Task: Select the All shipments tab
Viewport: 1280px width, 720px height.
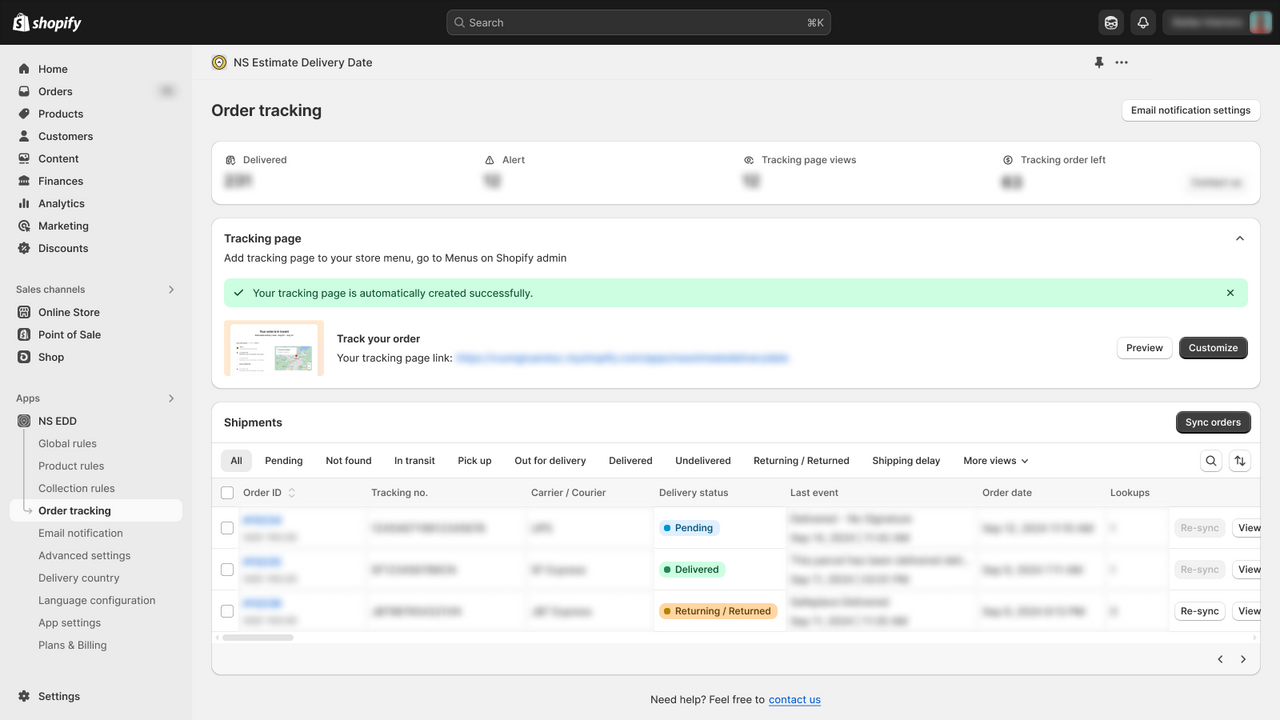Action: [x=236, y=461]
